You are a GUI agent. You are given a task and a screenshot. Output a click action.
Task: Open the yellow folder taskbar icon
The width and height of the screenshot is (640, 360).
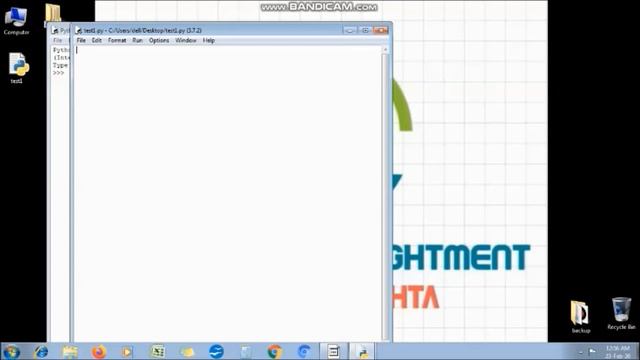(187, 351)
